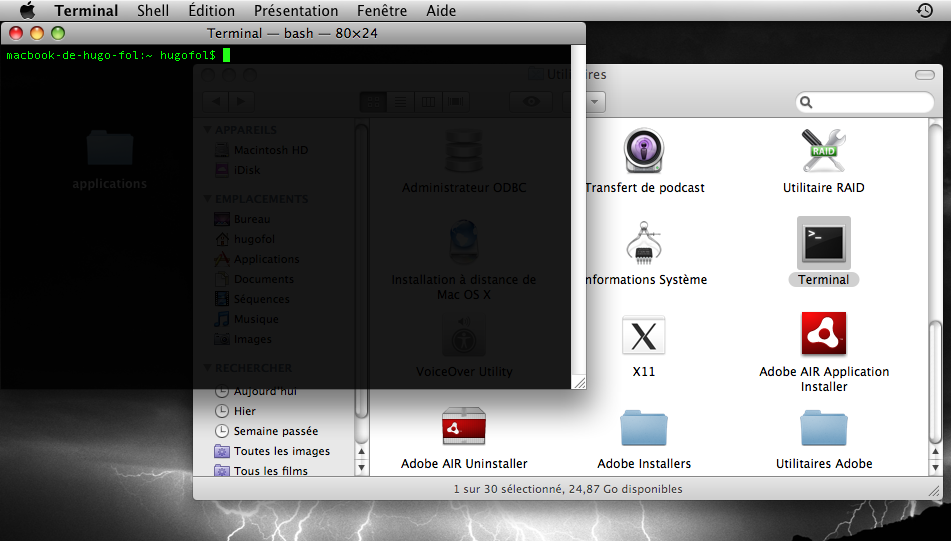Click the Finder forward navigation arrow

point(241,102)
